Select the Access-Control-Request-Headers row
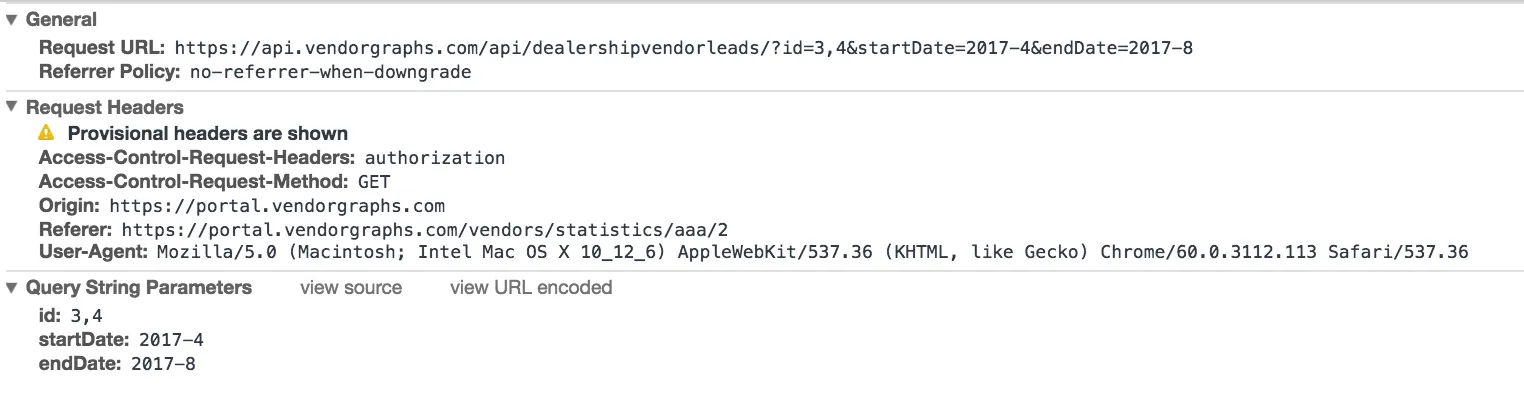This screenshot has width=1524, height=412. (272, 157)
